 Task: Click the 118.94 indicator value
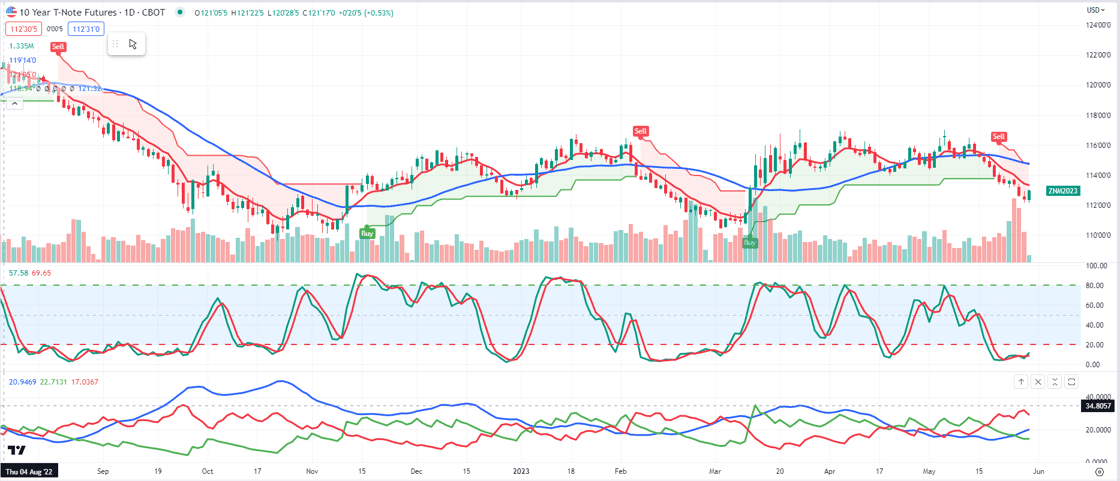tap(22, 89)
